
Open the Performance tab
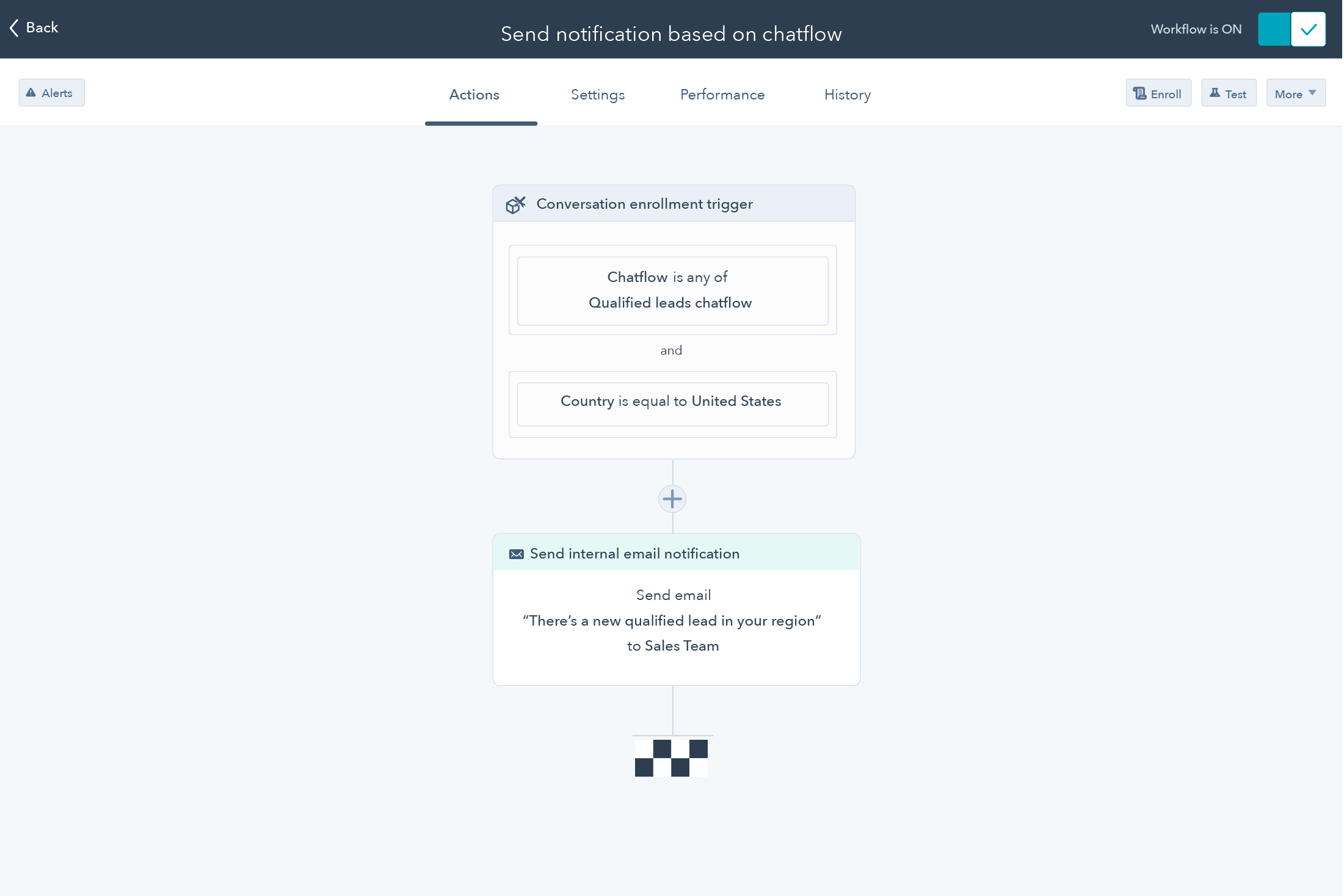pos(722,95)
